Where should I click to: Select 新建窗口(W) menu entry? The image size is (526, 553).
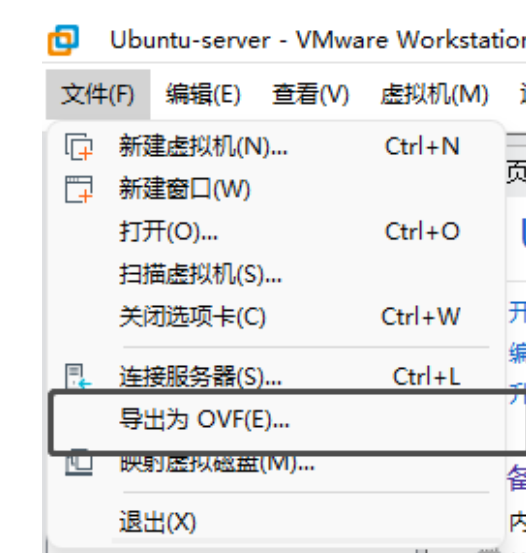coord(275,189)
